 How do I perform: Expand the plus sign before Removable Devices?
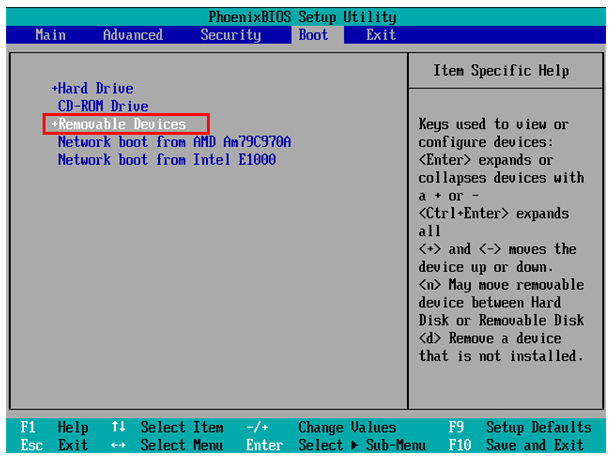coord(55,124)
